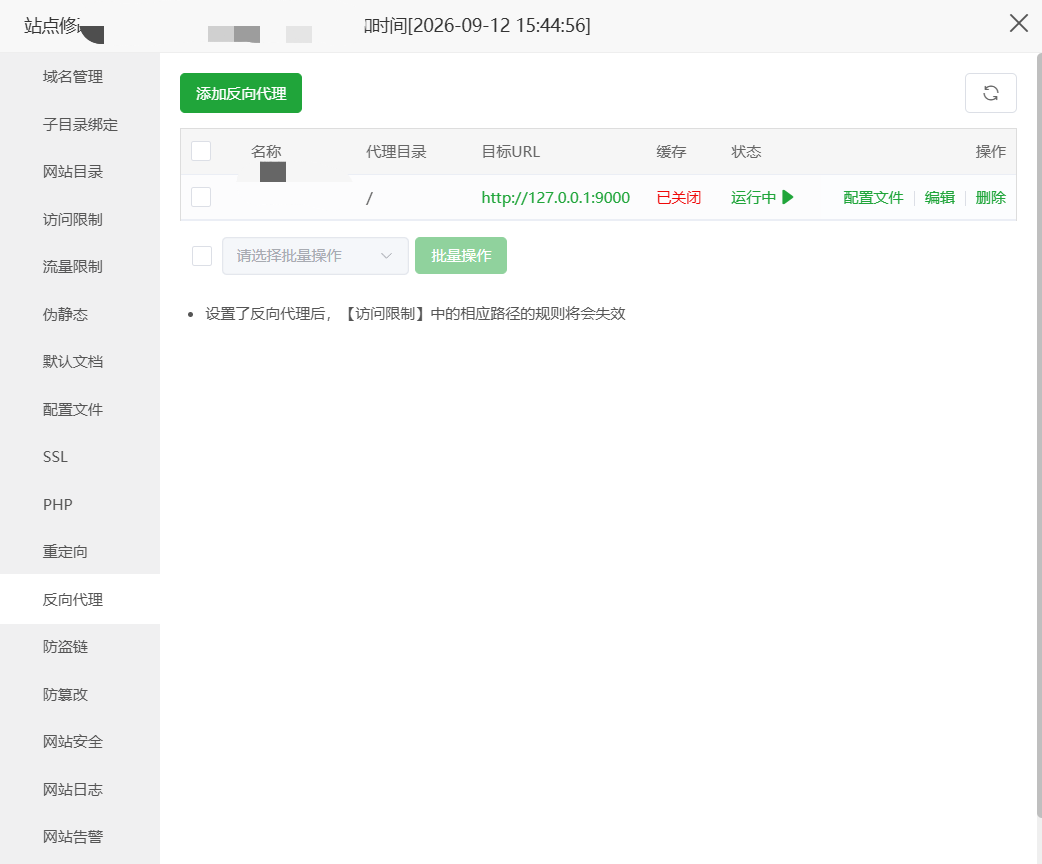Viewport: 1042px width, 864px height.
Task: Open the 配置文件 sidebar tab
Action: [x=80, y=409]
